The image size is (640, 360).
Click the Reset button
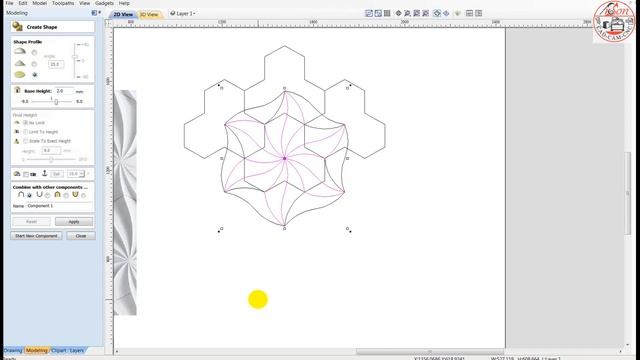(x=31, y=222)
